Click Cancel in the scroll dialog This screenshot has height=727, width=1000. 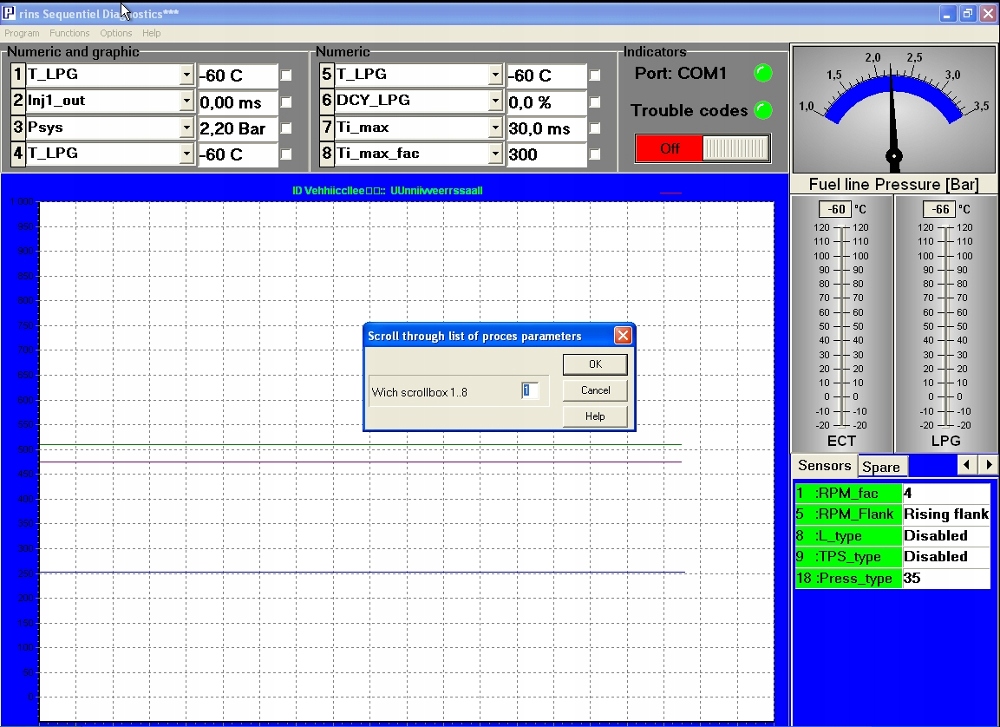595,390
